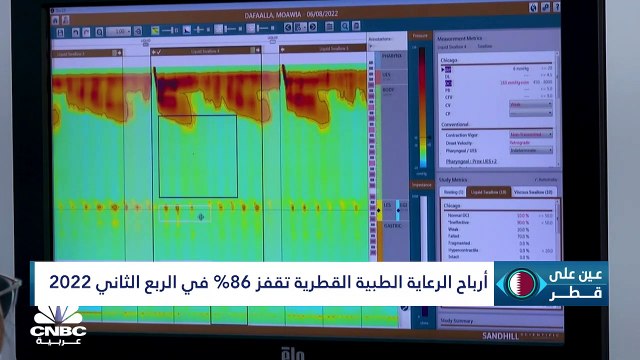The height and width of the screenshot is (360, 640).
Task: Click the left arrow on the Liquid Swallow 4 header
Action: pyautogui.click(x=154, y=52)
